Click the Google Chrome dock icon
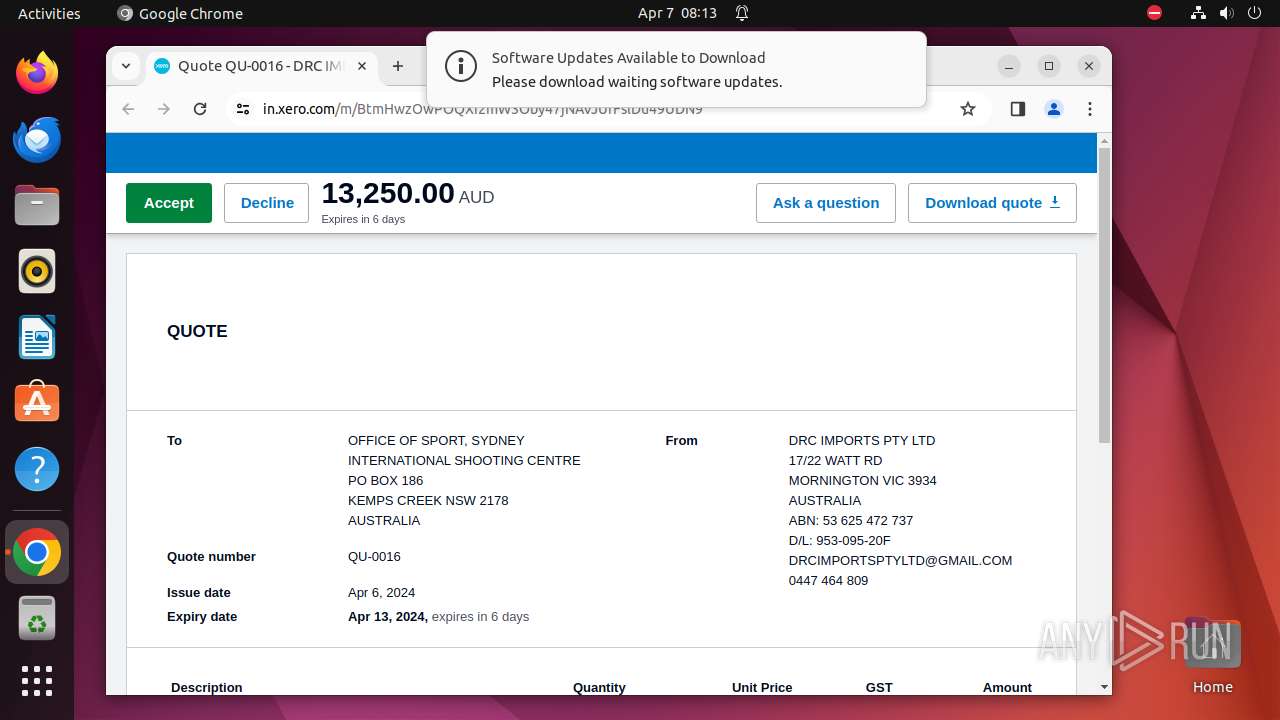This screenshot has height=720, width=1280. coord(37,552)
